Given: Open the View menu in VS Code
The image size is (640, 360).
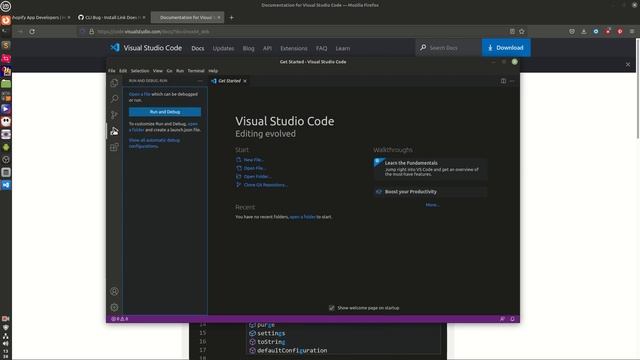Looking at the screenshot, I should 158,71.
